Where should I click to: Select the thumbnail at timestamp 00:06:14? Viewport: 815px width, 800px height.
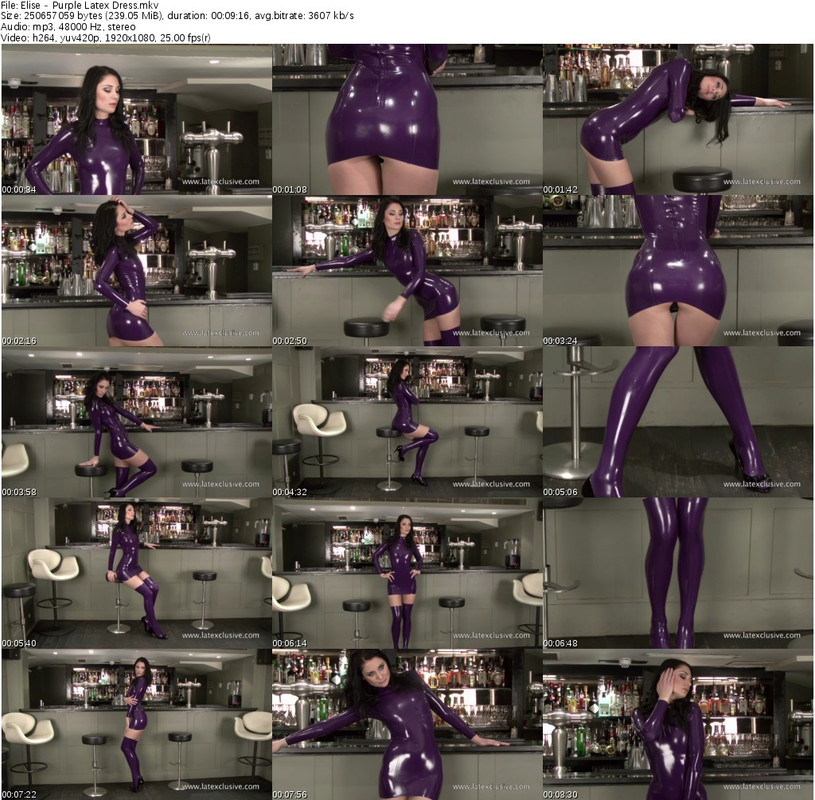tap(407, 573)
